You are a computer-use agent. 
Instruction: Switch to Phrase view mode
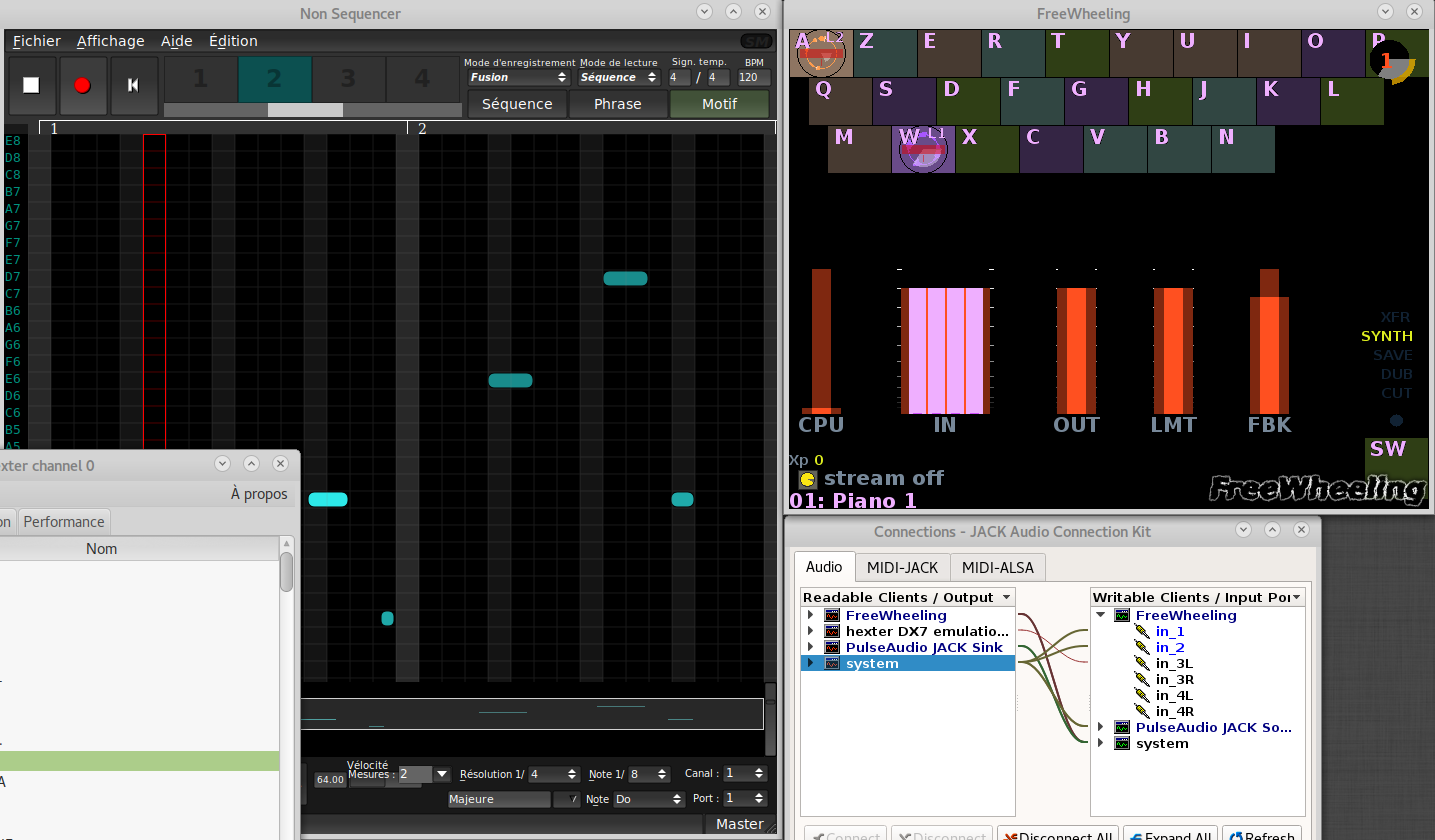[x=617, y=104]
